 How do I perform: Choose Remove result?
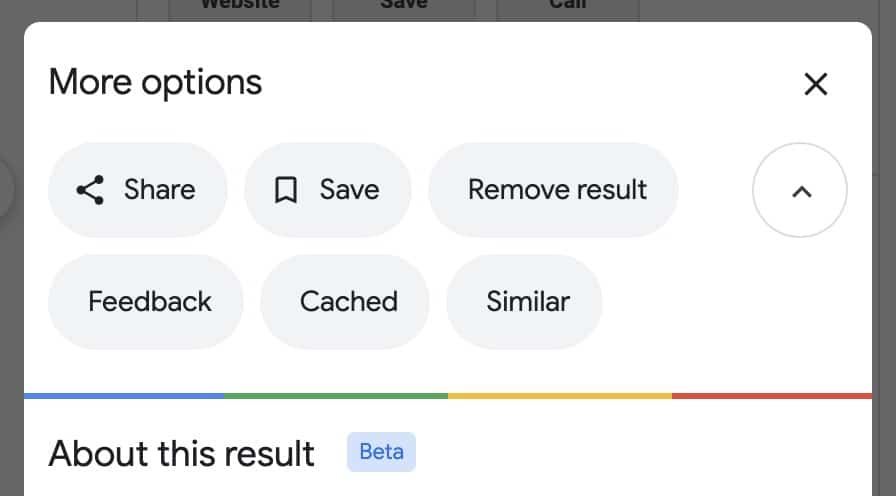coord(553,190)
